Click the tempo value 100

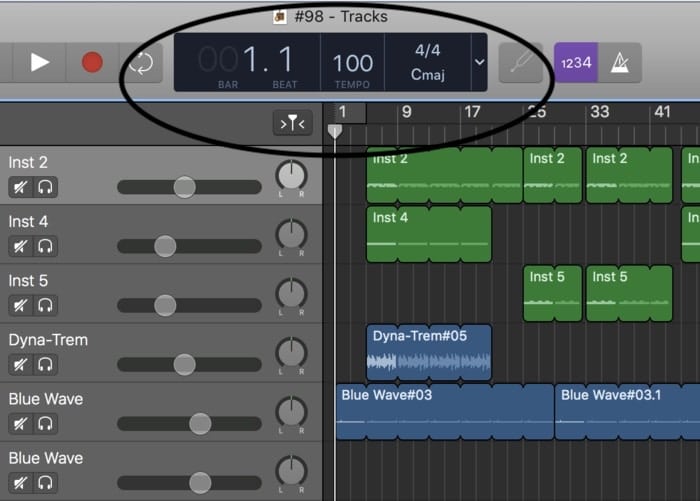353,63
